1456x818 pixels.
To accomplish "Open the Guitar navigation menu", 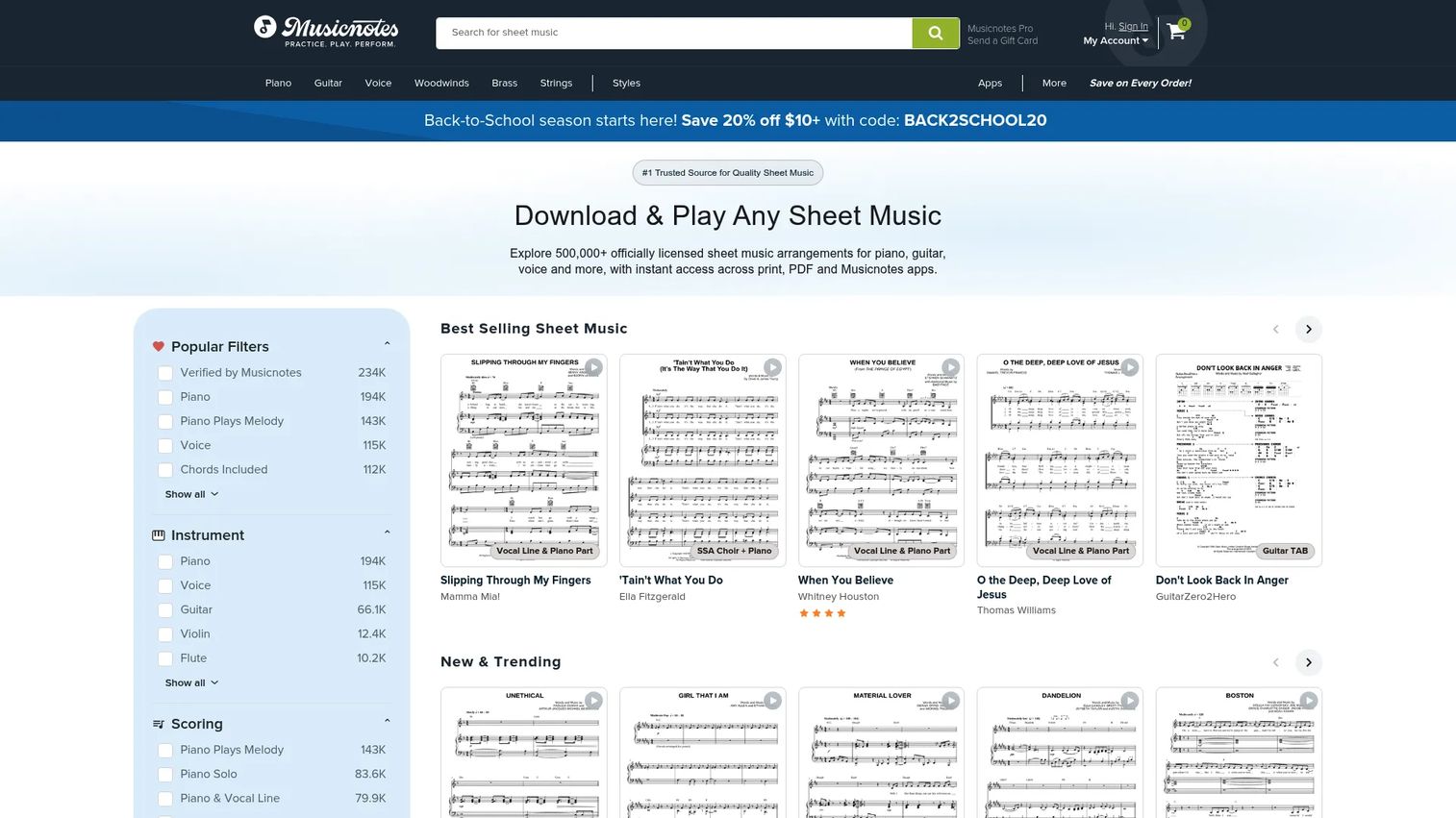I will tap(328, 83).
